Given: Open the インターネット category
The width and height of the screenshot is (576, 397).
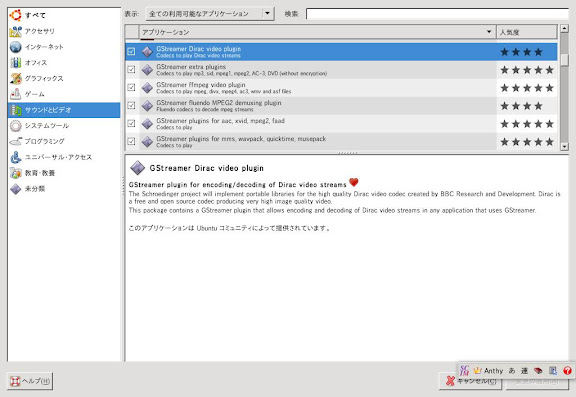Looking at the screenshot, I should pos(64,47).
